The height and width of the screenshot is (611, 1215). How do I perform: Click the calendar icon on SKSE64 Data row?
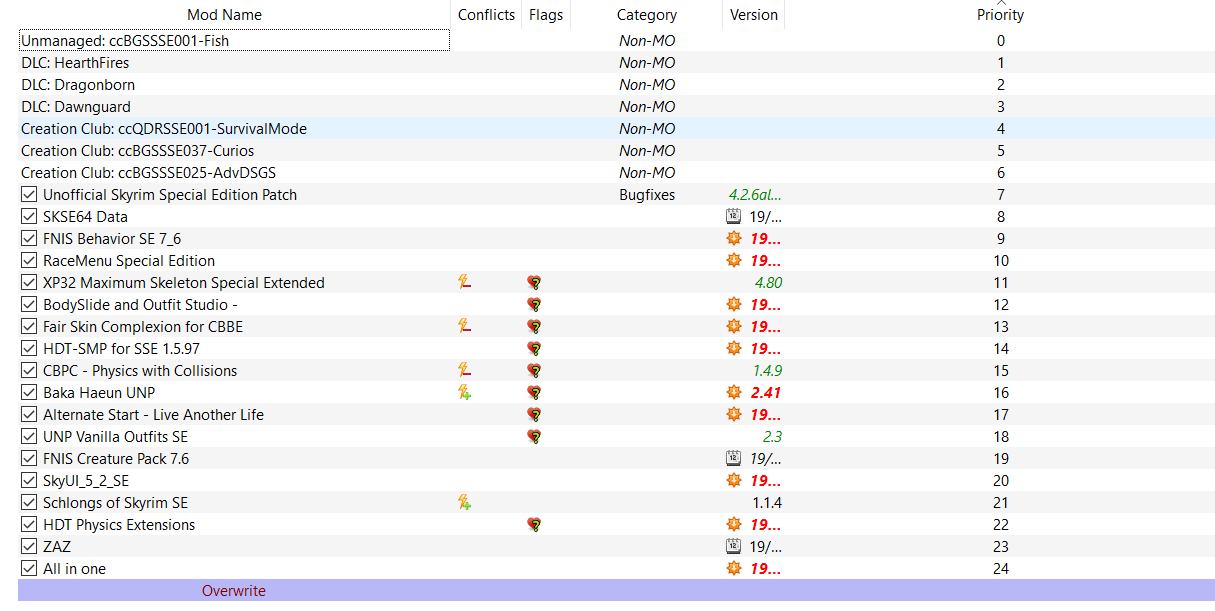tap(734, 217)
